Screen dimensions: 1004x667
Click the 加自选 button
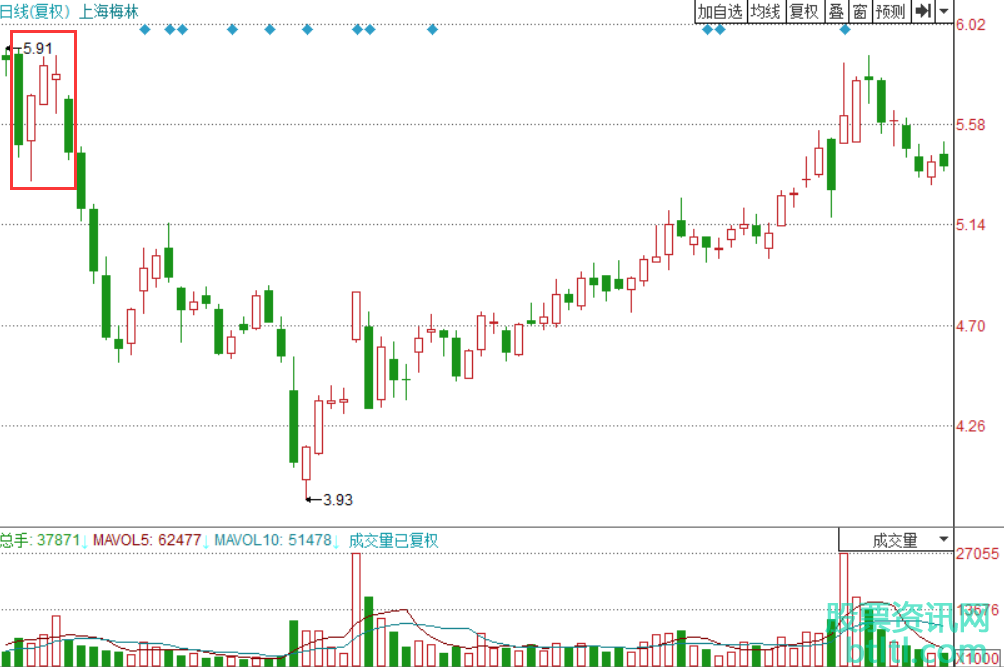click(x=720, y=11)
